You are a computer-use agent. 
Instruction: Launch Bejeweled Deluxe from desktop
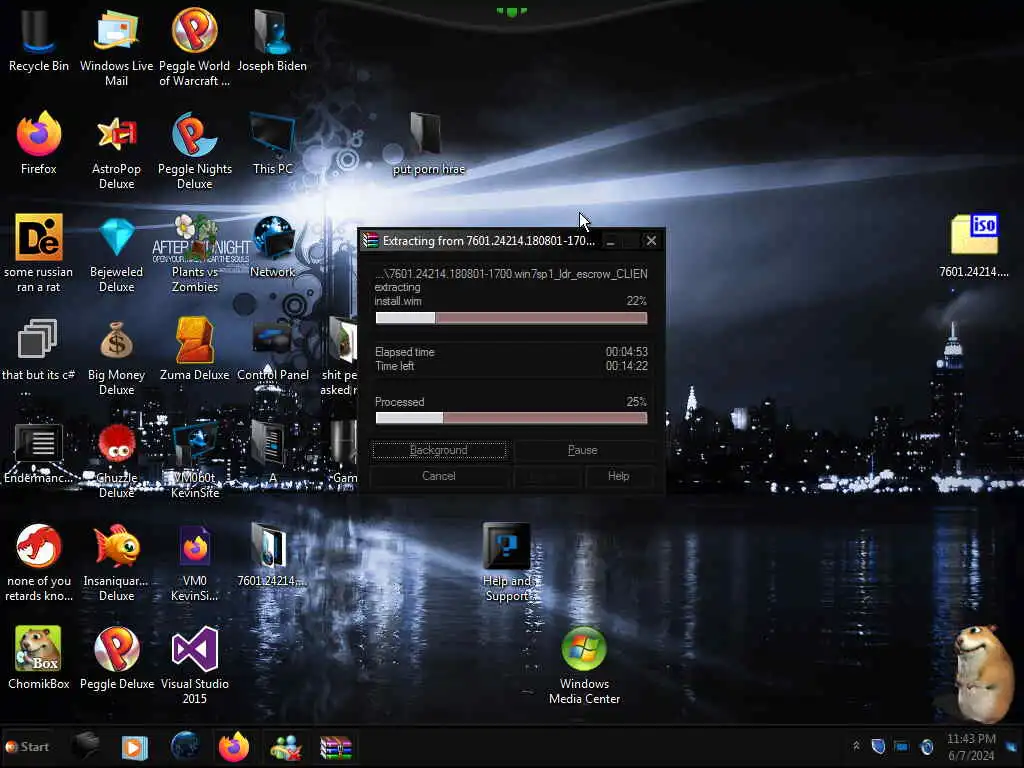[x=116, y=253]
